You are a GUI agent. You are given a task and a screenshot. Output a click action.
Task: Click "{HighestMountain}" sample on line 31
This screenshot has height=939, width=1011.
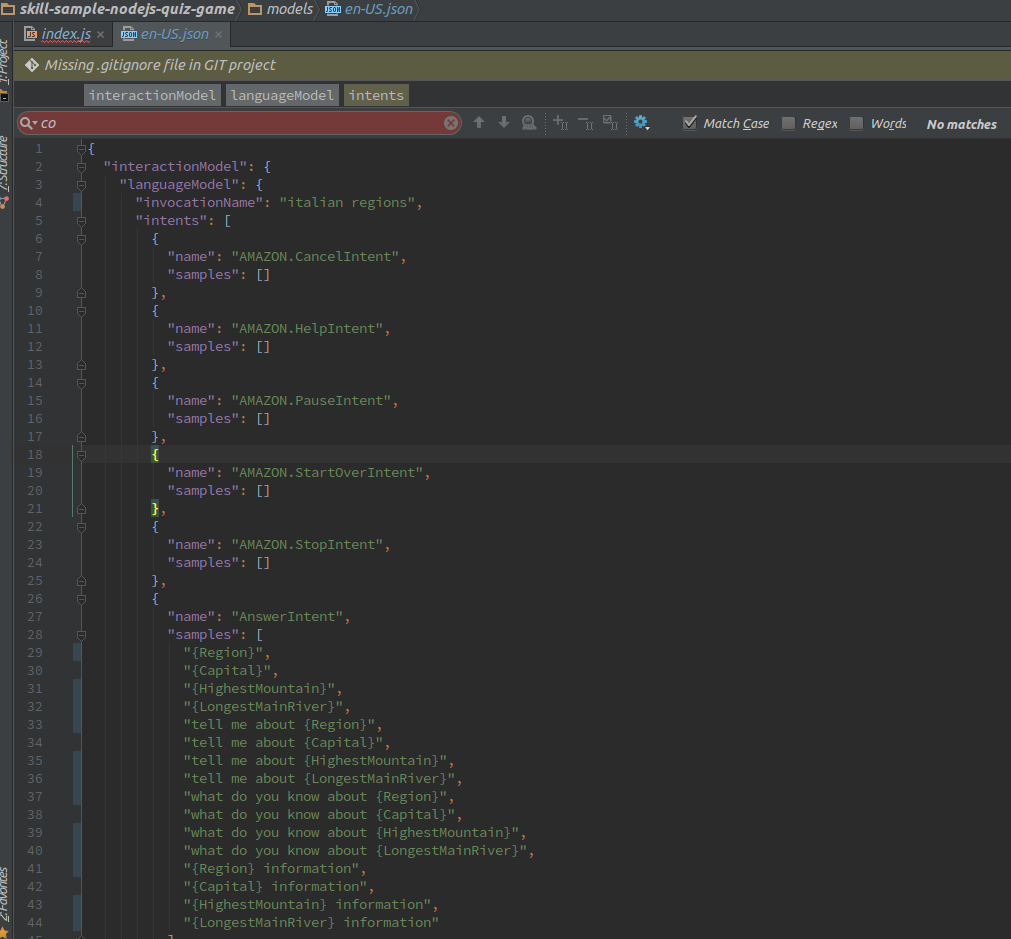pyautogui.click(x=259, y=689)
